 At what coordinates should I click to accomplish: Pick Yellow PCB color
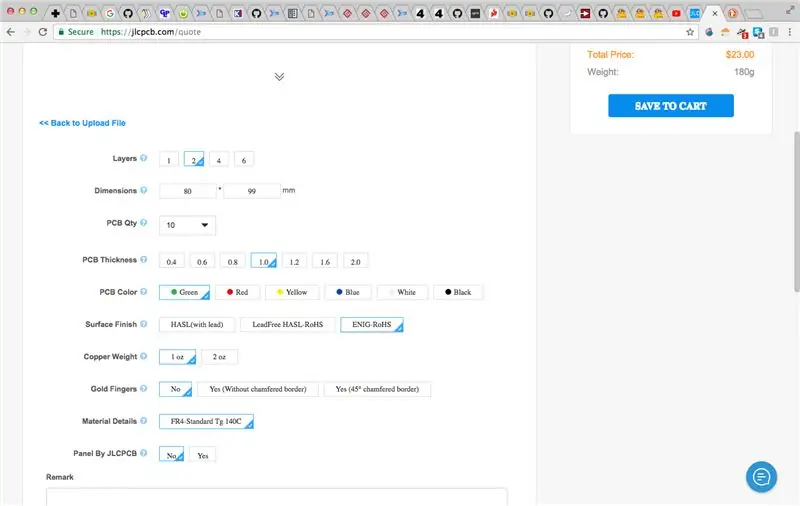click(x=292, y=292)
